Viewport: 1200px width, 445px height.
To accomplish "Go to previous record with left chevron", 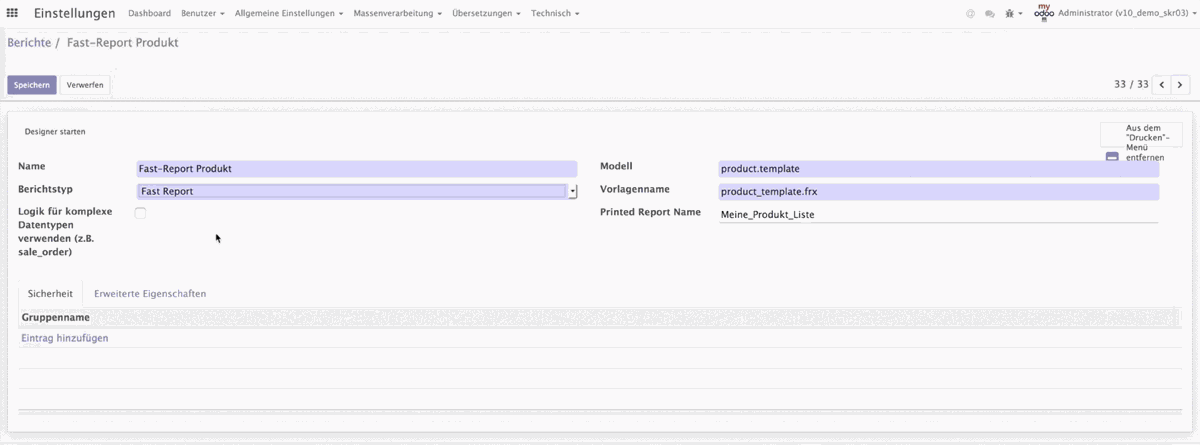I will (x=1162, y=85).
